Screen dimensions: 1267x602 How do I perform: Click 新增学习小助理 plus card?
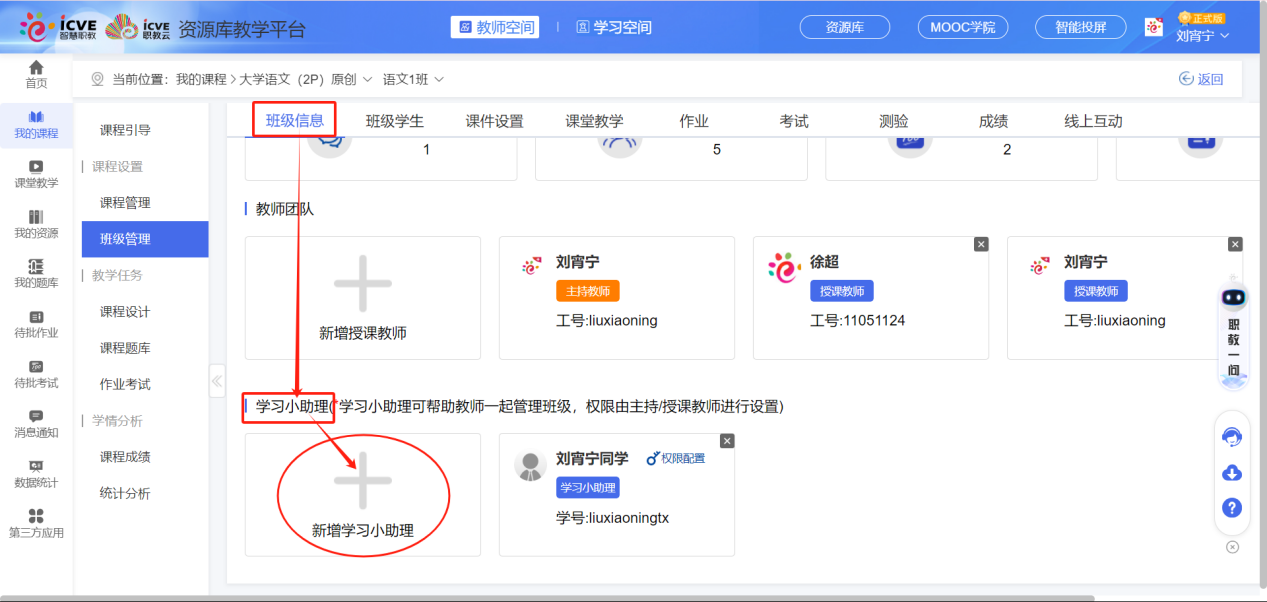(362, 495)
